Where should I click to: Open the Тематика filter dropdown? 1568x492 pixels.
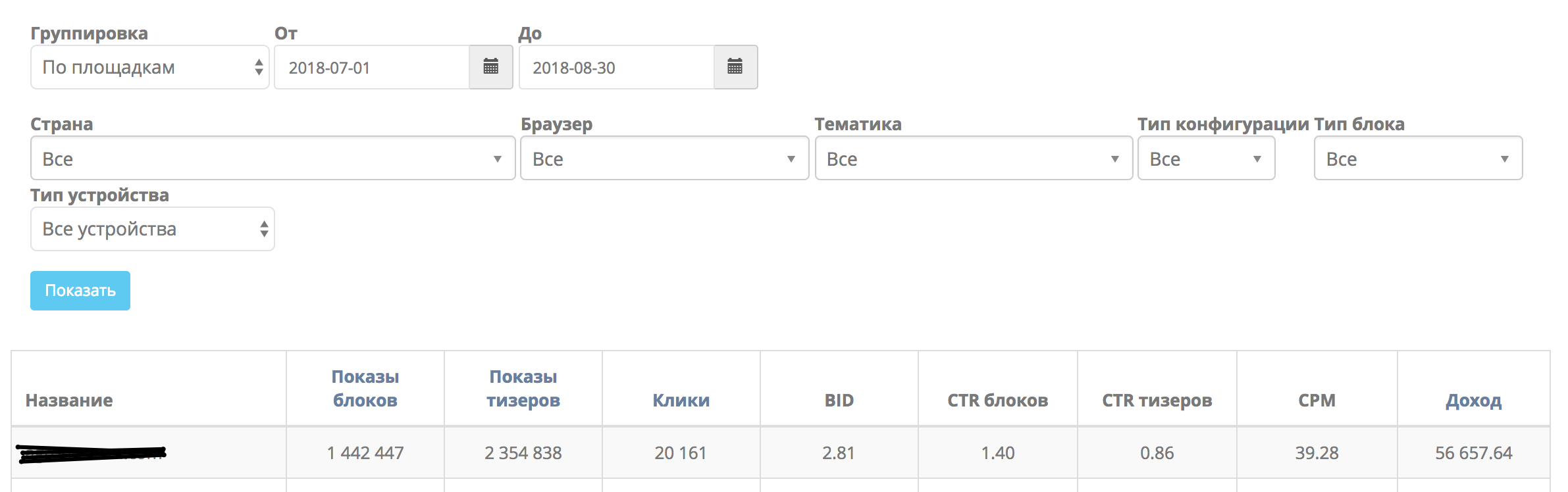[974, 159]
